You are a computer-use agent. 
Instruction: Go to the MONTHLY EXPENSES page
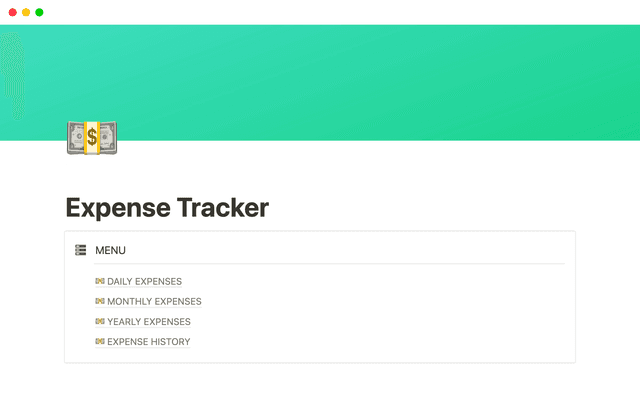[154, 301]
